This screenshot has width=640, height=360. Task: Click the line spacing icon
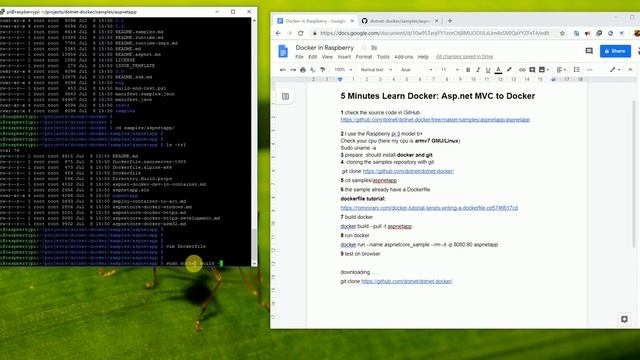[577, 70]
